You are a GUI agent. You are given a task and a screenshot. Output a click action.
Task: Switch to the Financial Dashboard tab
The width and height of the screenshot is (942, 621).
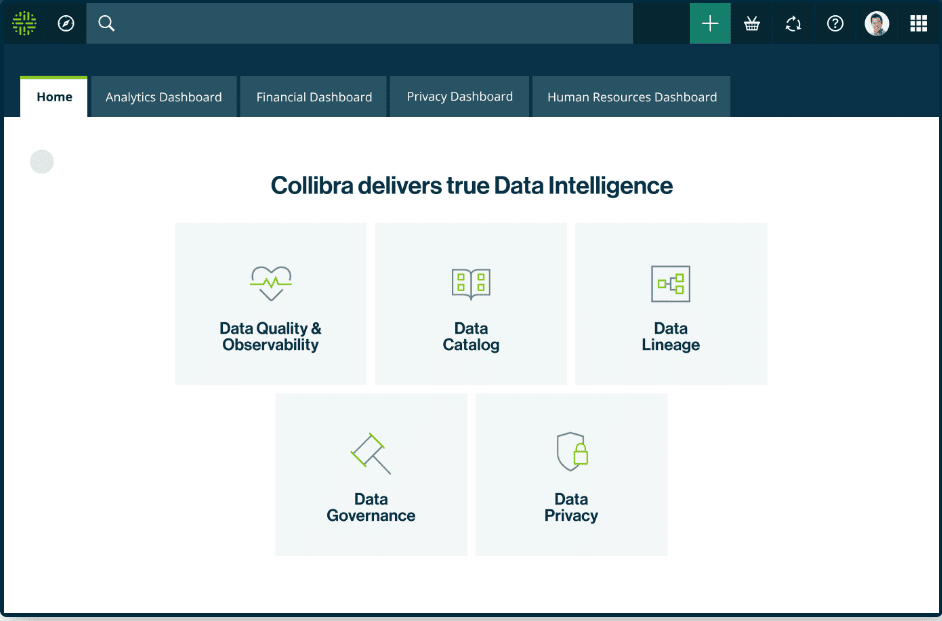tap(313, 97)
